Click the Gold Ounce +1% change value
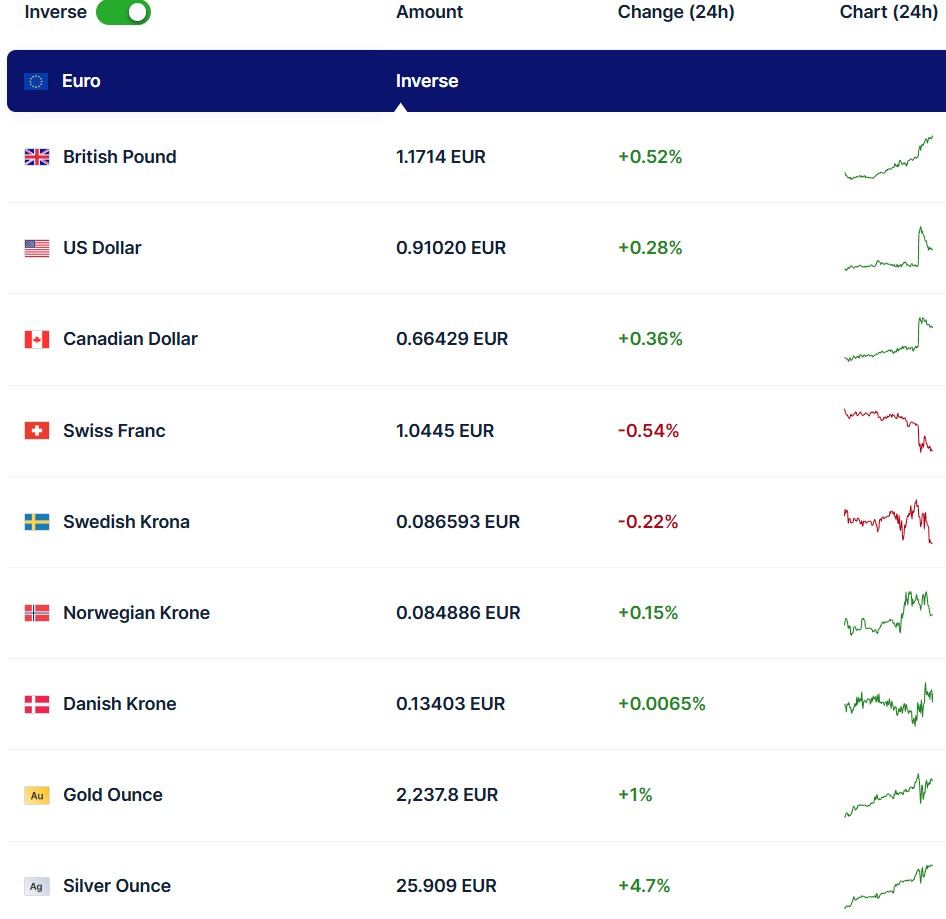This screenshot has height=919, width=946. pyautogui.click(x=635, y=795)
